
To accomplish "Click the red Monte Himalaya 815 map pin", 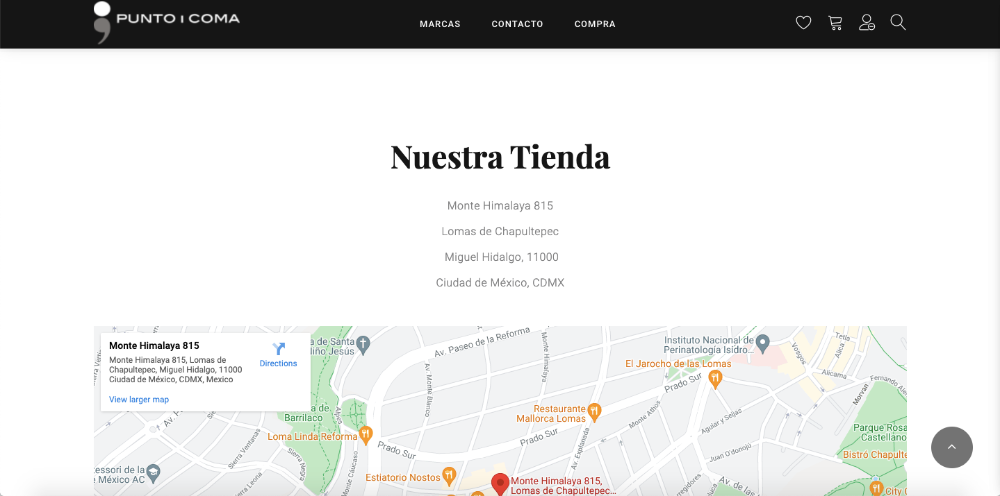I will coord(500,484).
